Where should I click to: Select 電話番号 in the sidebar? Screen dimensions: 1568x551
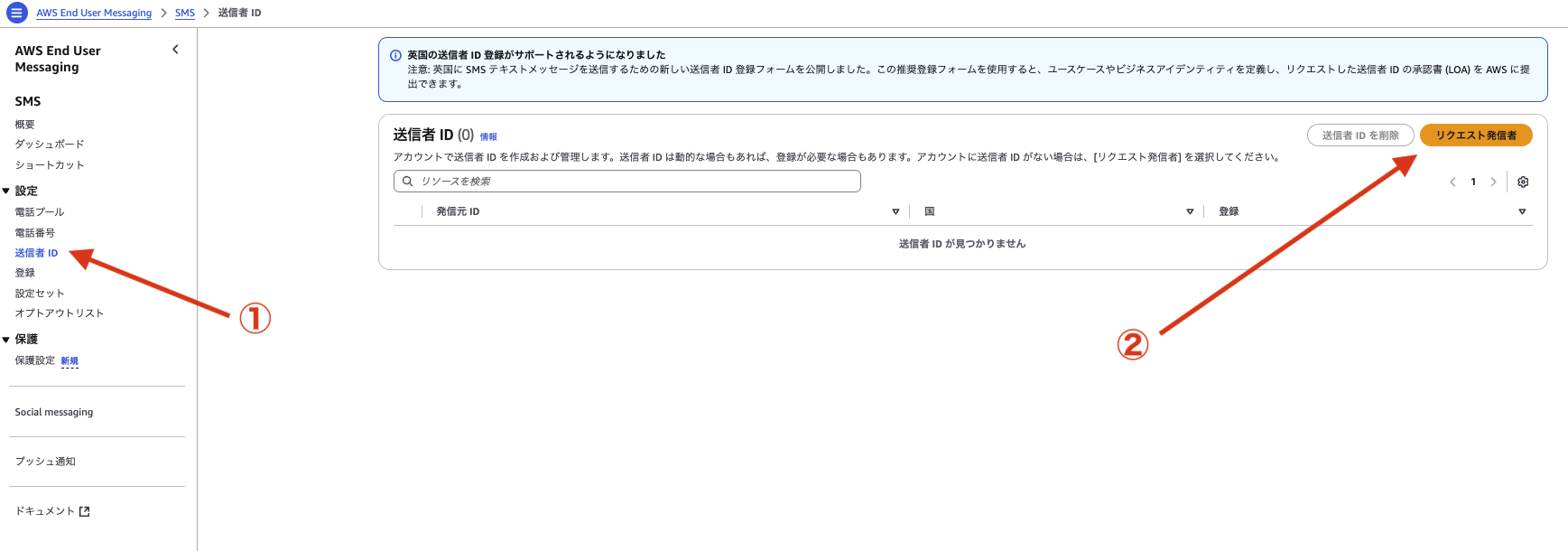[x=35, y=232]
